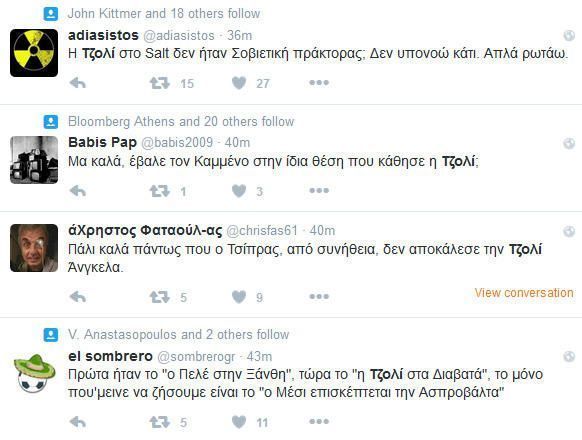The width and height of the screenshot is (582, 440).
Task: Reply to Babis Pap's tweet
Action: click(x=78, y=191)
